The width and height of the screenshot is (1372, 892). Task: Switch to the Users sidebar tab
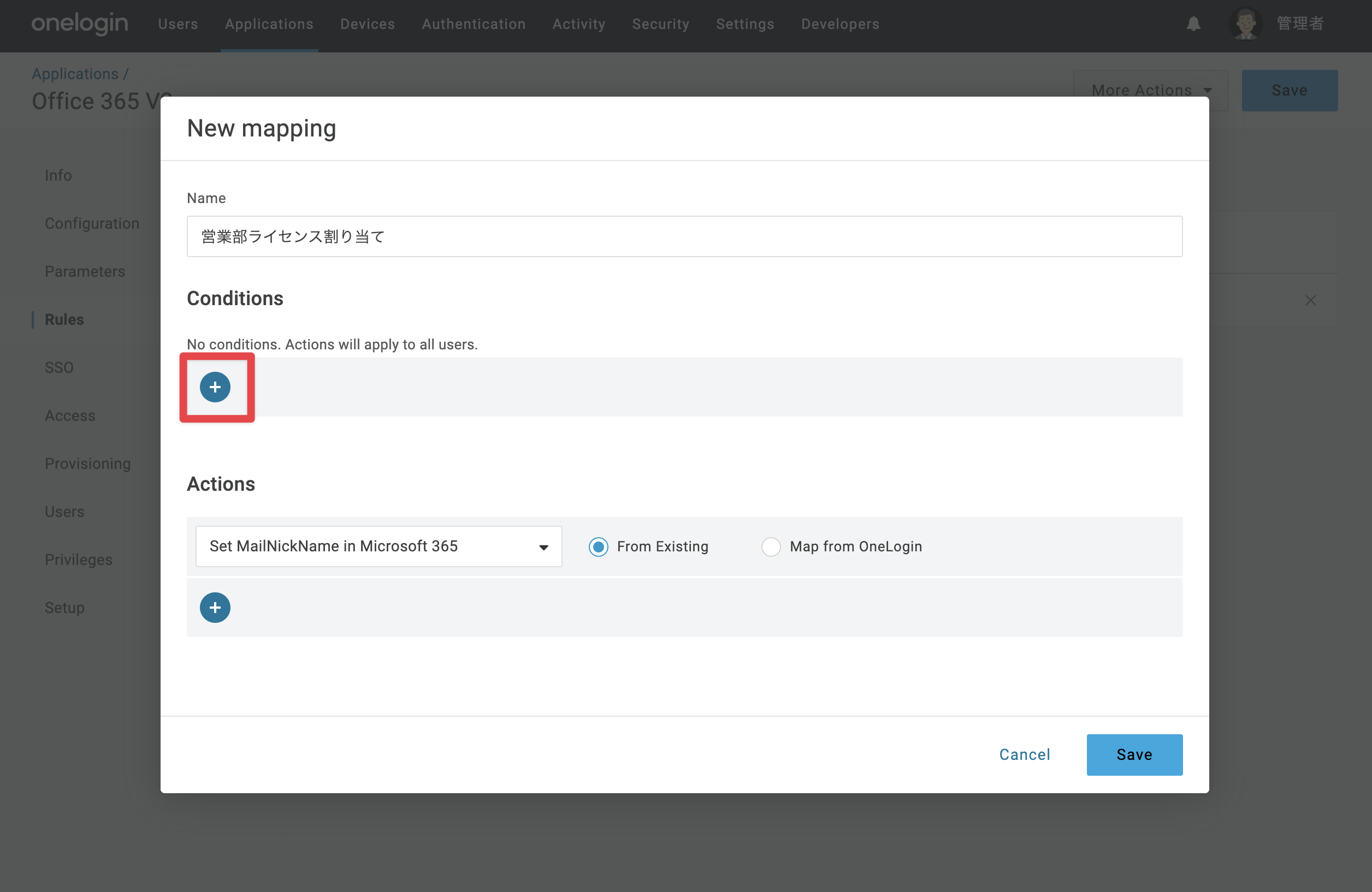pyautogui.click(x=64, y=511)
